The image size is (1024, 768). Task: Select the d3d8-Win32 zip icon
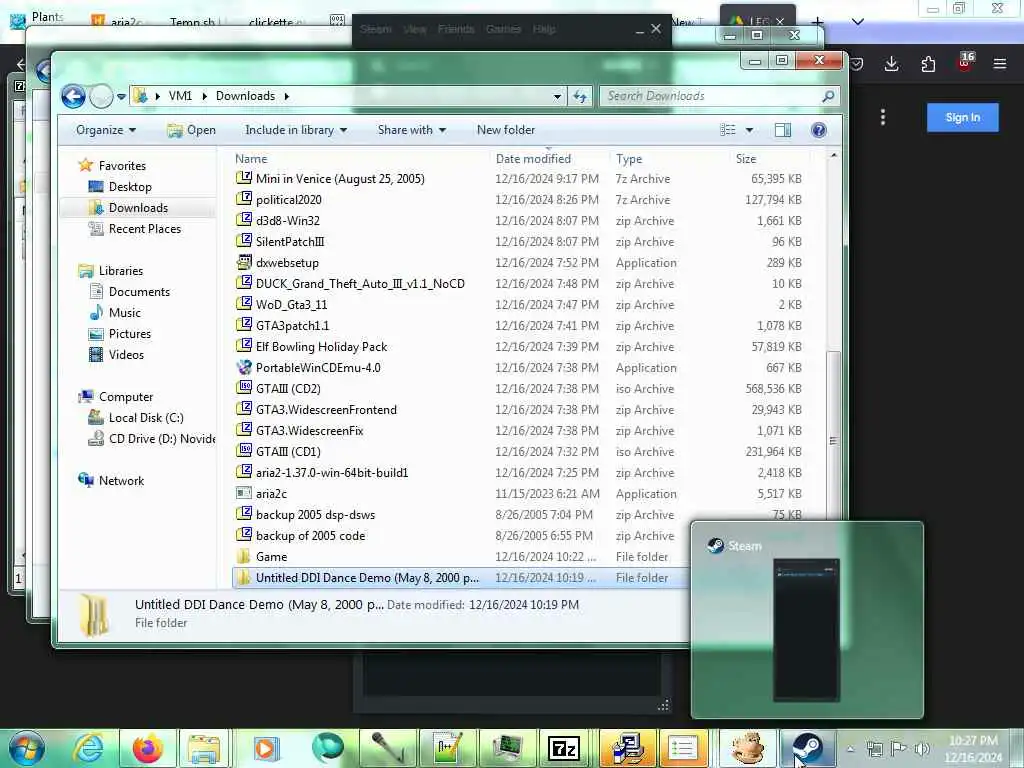244,219
